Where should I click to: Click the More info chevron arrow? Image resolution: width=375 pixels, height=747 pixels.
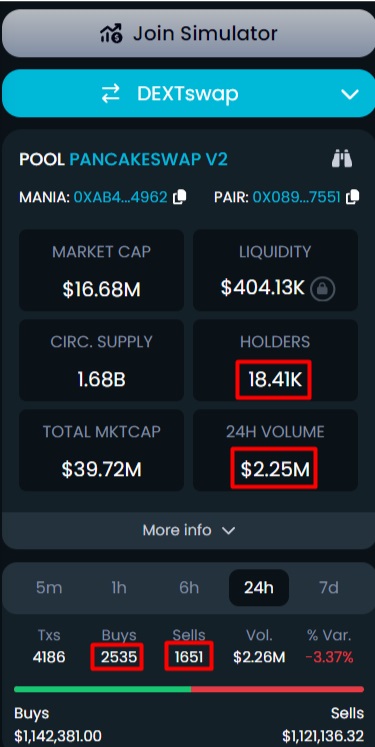pyautogui.click(x=229, y=531)
